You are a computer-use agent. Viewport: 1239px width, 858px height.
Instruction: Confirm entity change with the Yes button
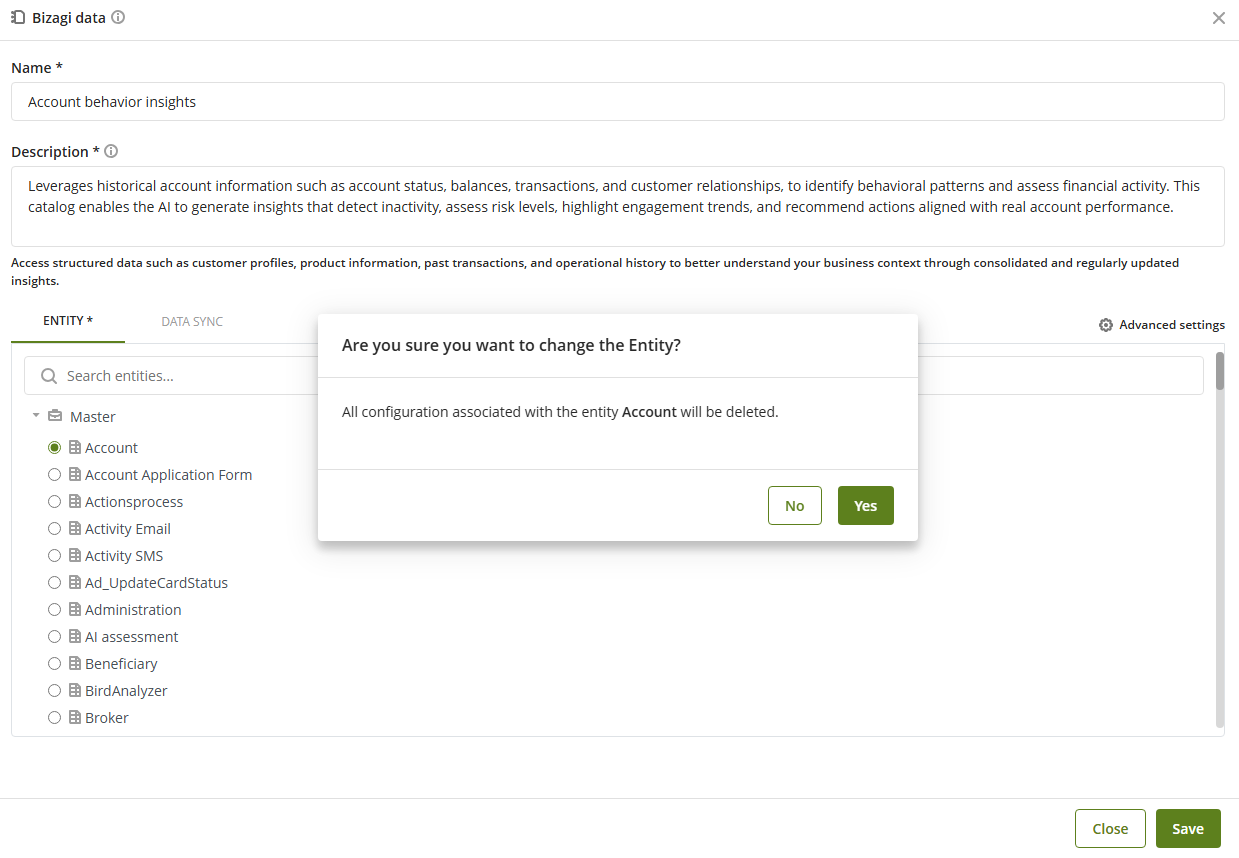pyautogui.click(x=865, y=505)
